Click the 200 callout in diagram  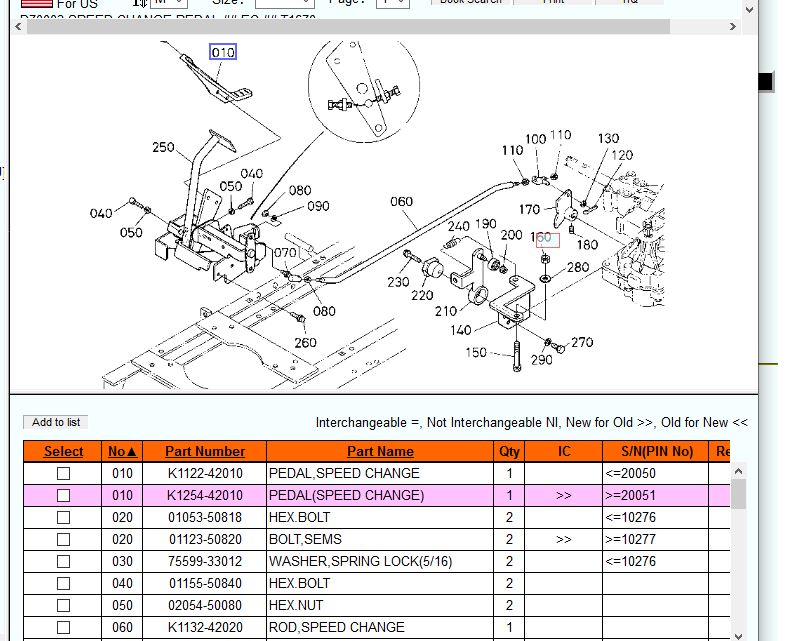(511, 235)
